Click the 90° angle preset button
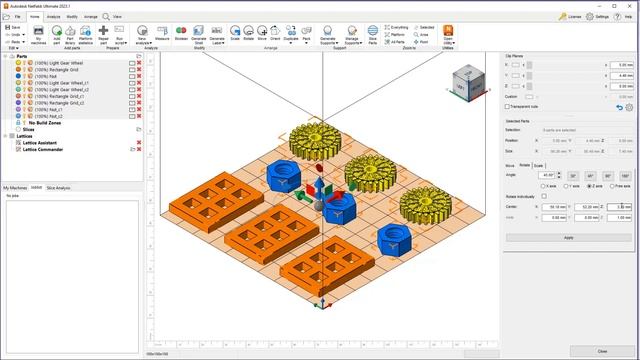 (608, 176)
